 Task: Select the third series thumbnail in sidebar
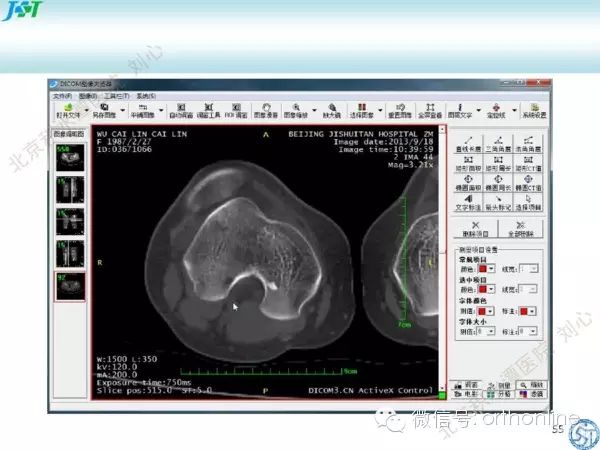click(70, 222)
